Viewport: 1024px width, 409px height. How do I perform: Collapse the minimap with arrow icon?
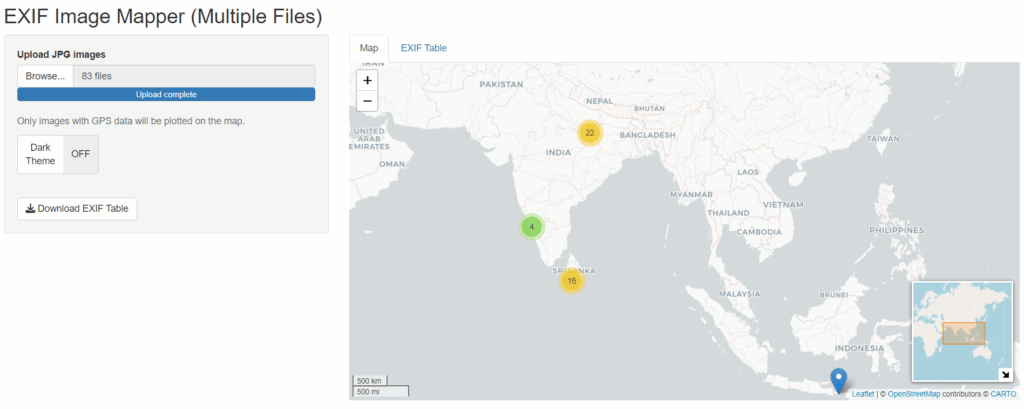1004,375
